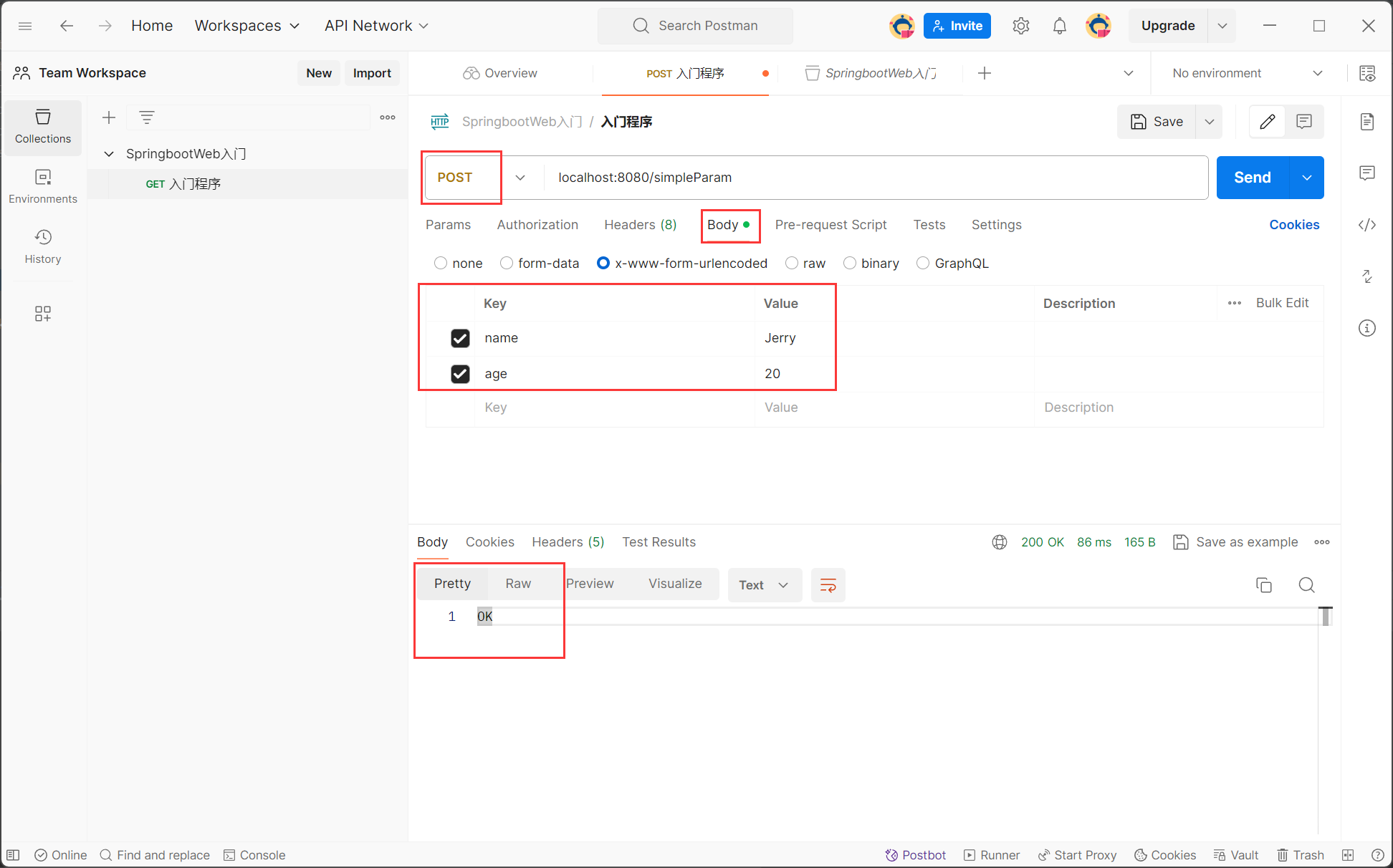Search response magnifier icon
This screenshot has height=868, width=1393.
[1306, 585]
